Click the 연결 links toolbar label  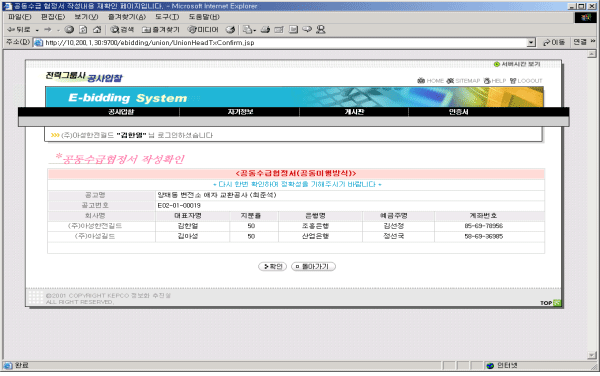580,42
